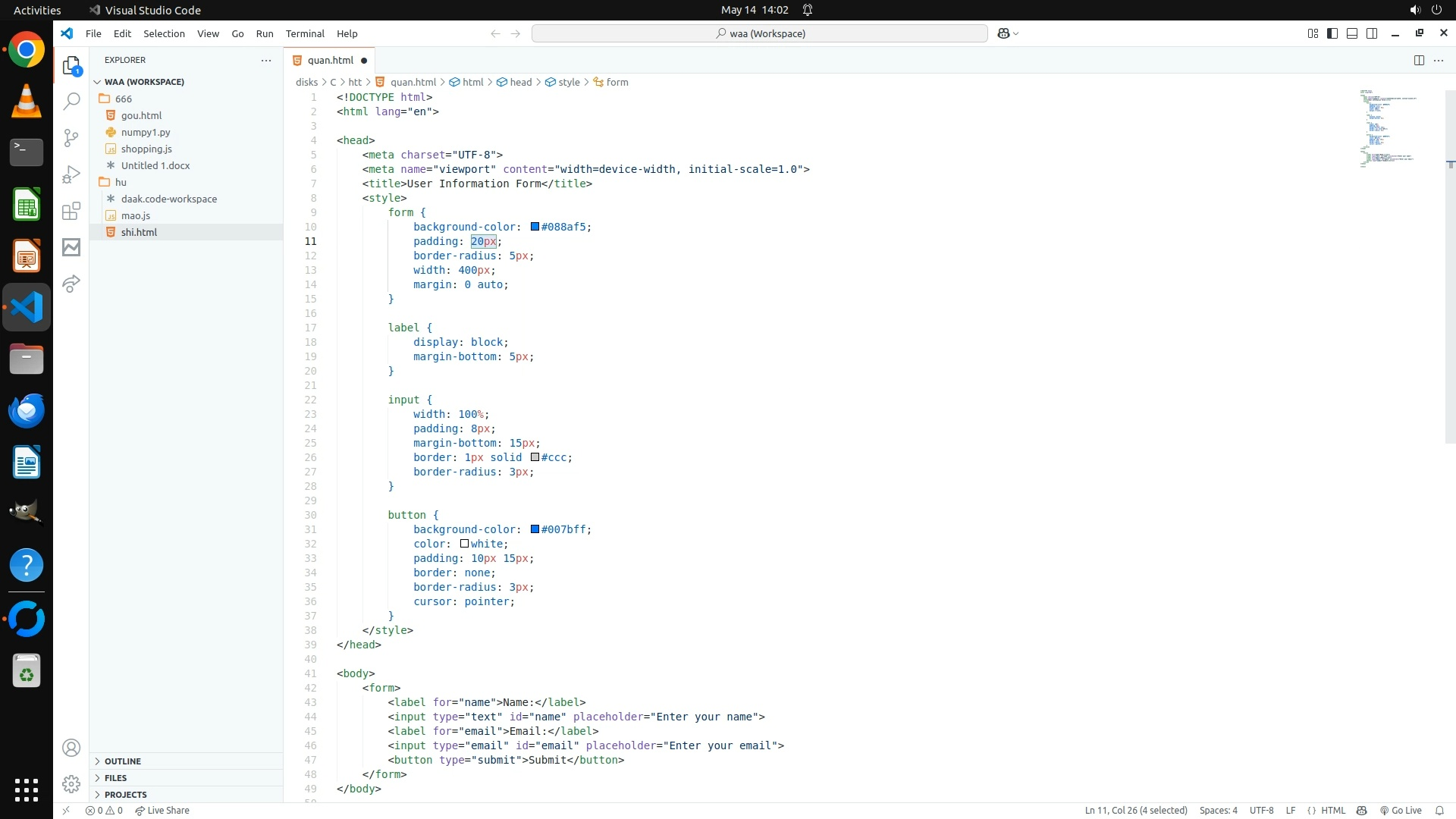Click the Live Share status item
This screenshot has height=819, width=1456.
pyautogui.click(x=162, y=810)
